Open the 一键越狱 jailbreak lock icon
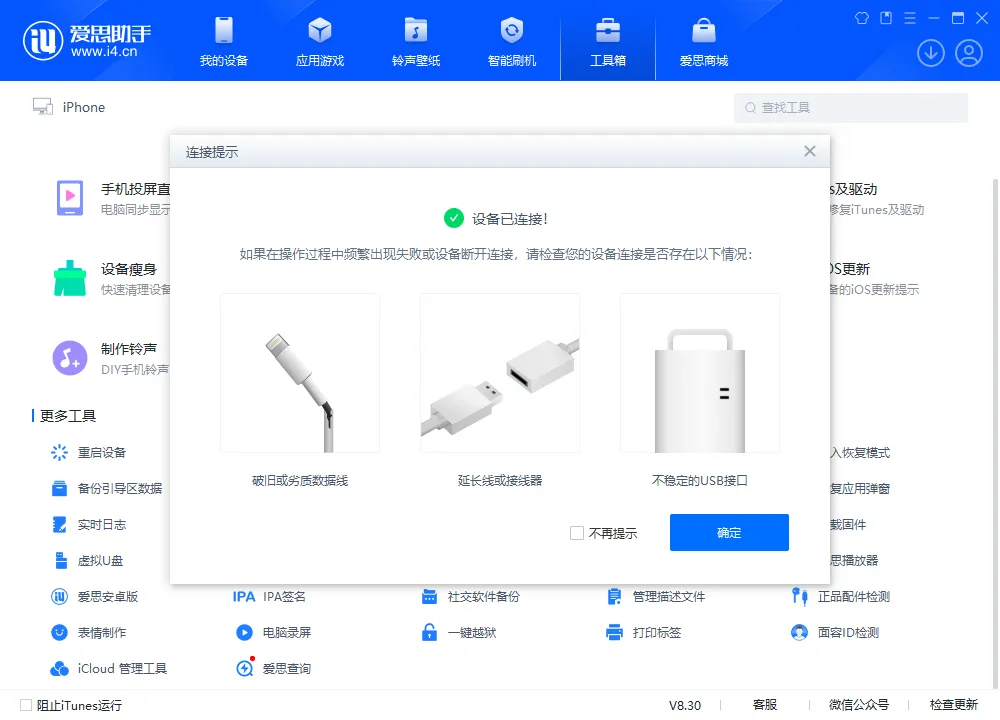Screen dimensions: 1000x720 pyautogui.click(x=429, y=633)
